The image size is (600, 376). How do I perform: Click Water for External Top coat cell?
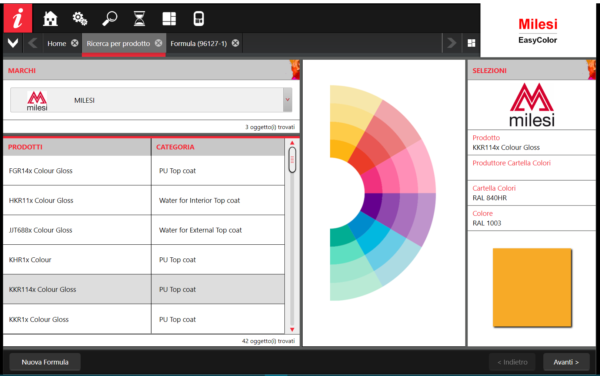click(218, 230)
